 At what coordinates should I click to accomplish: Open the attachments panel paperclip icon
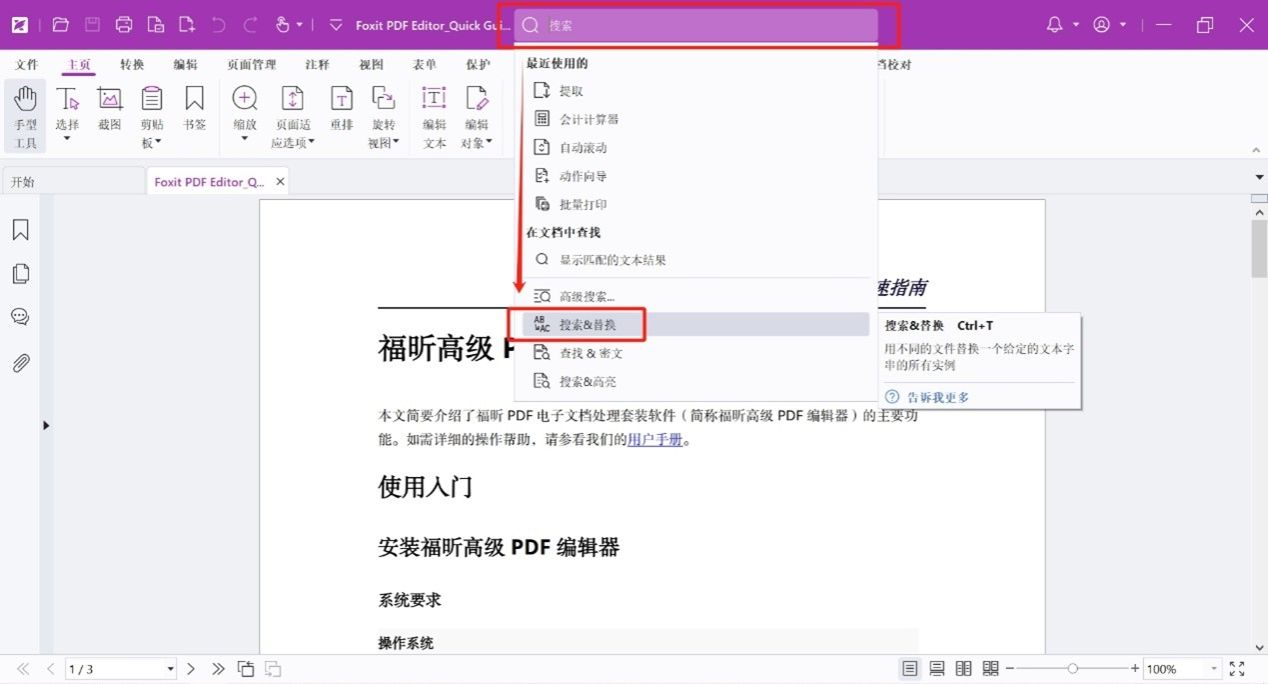pyautogui.click(x=20, y=363)
